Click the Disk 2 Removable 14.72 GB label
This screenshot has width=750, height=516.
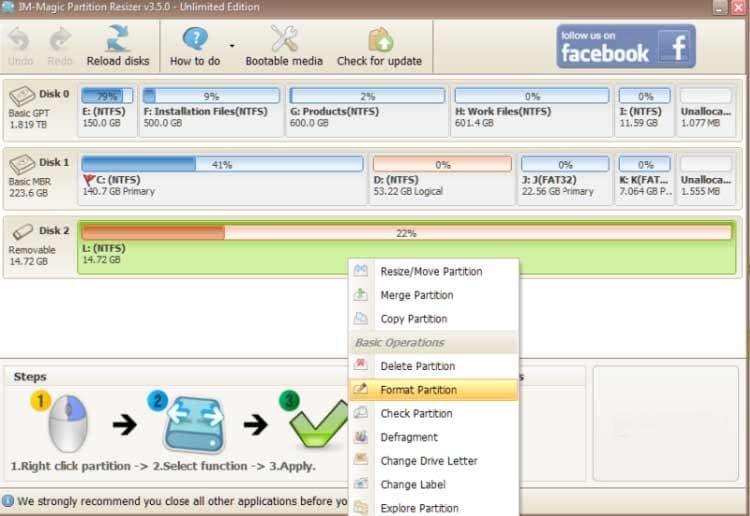pyautogui.click(x=39, y=245)
